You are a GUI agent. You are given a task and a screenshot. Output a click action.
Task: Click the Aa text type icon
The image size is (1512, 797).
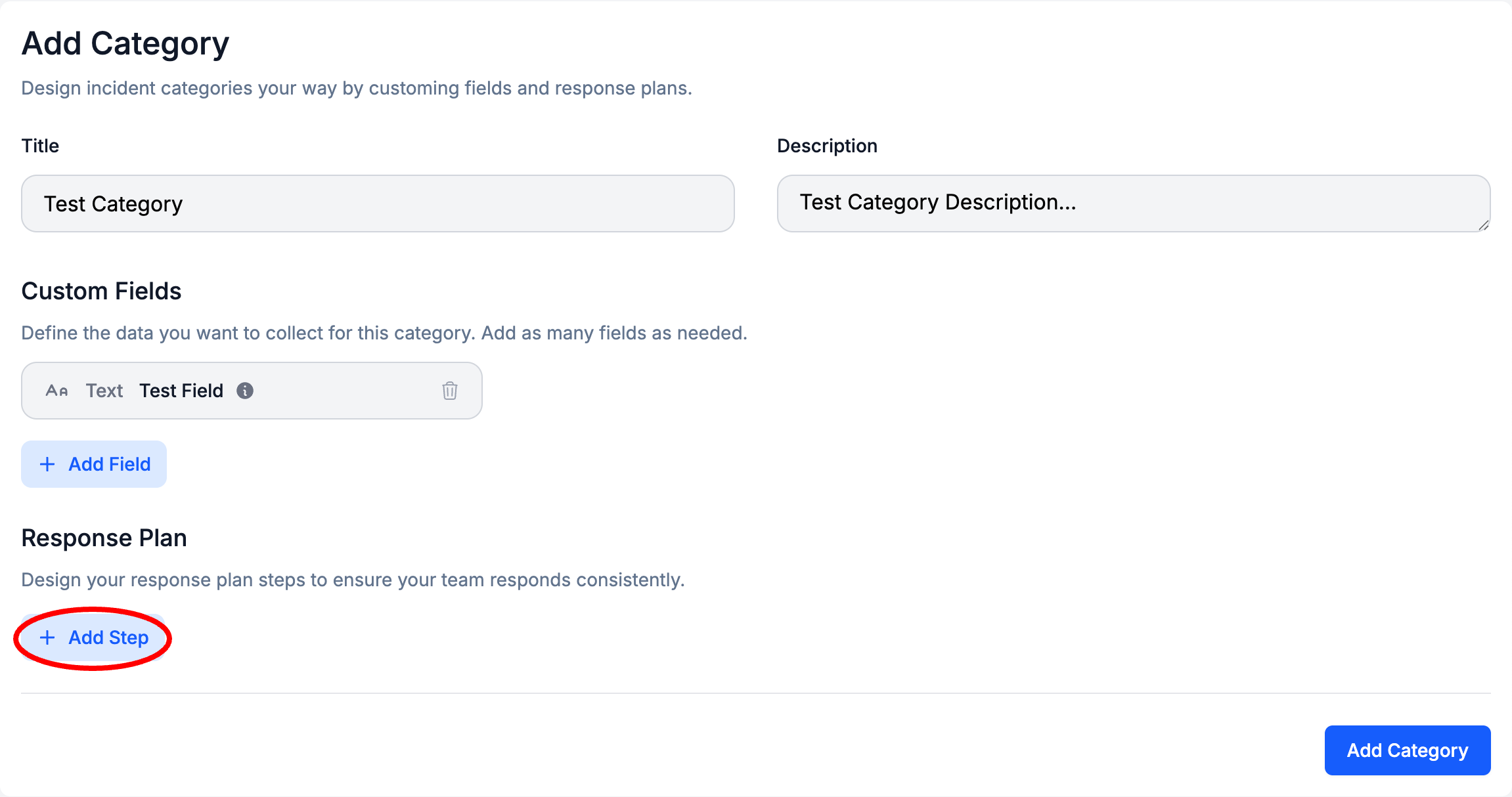pos(56,391)
